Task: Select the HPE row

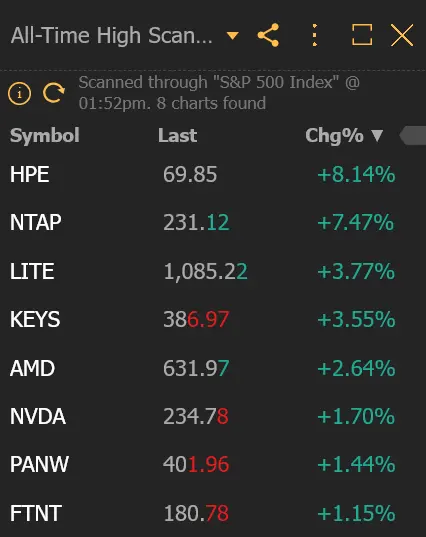Action: [x=213, y=174]
